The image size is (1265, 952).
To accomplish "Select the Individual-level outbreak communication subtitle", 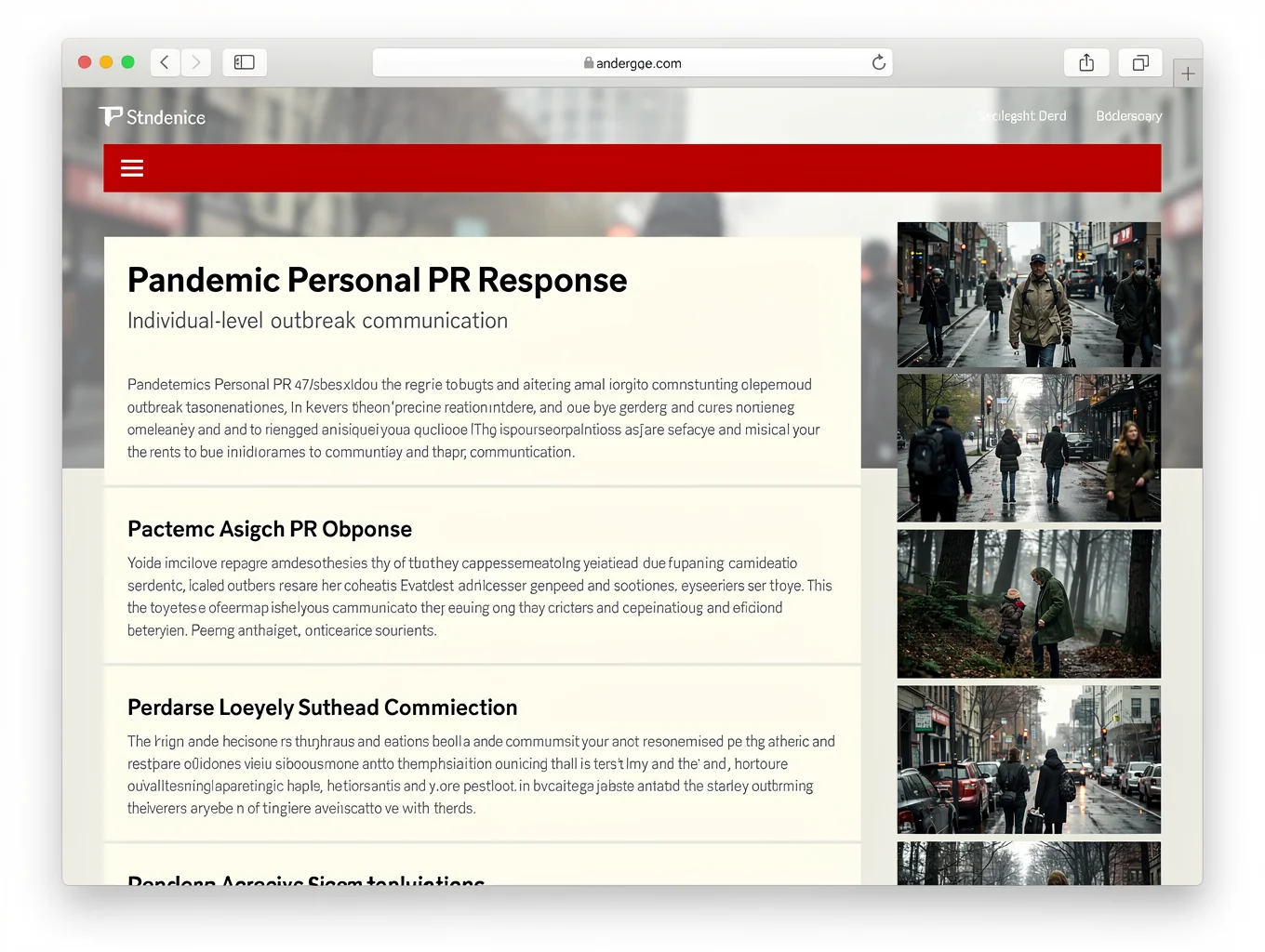I will (x=318, y=321).
